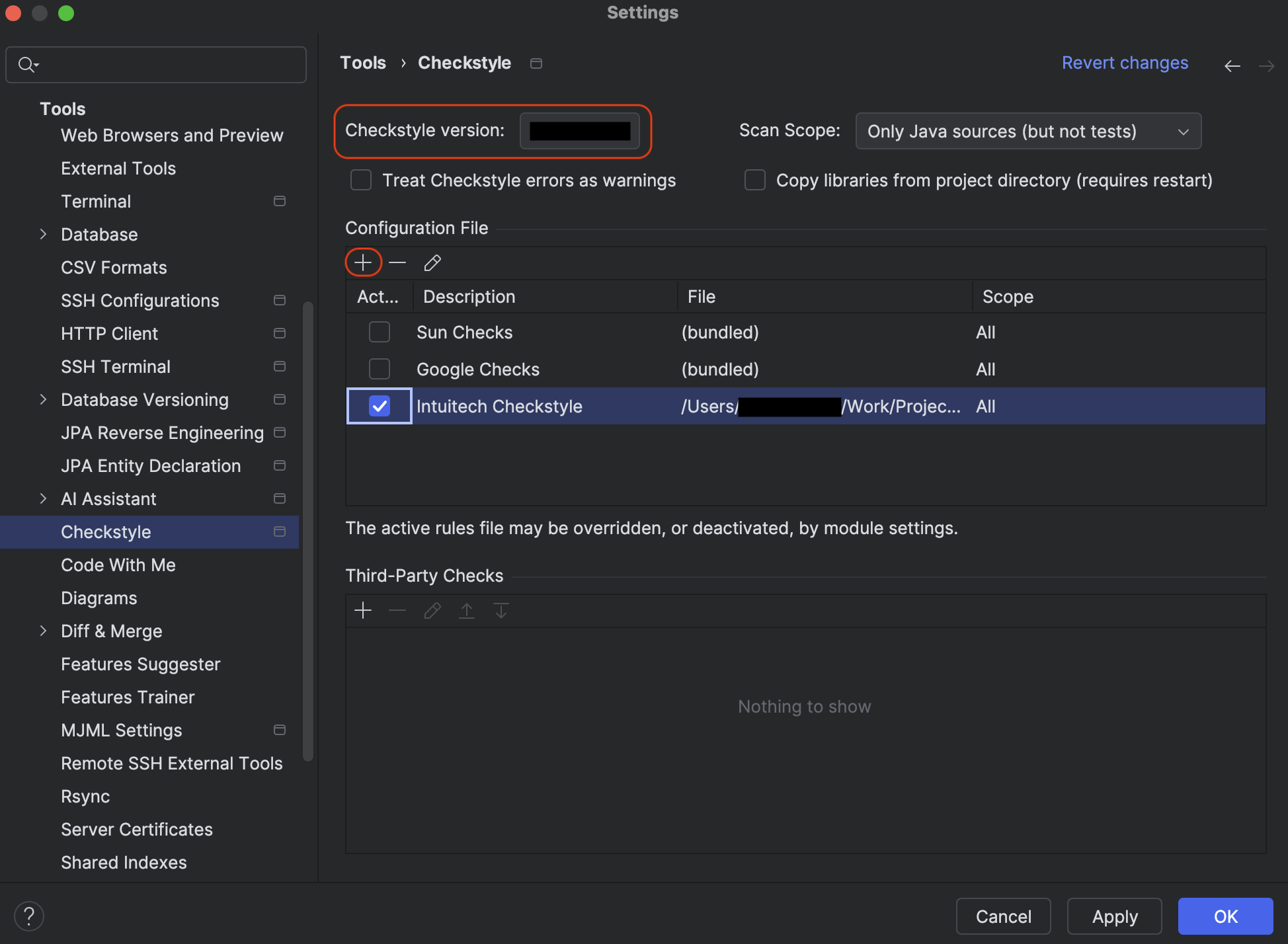
Task: Click the Scope column header
Action: click(1119, 296)
